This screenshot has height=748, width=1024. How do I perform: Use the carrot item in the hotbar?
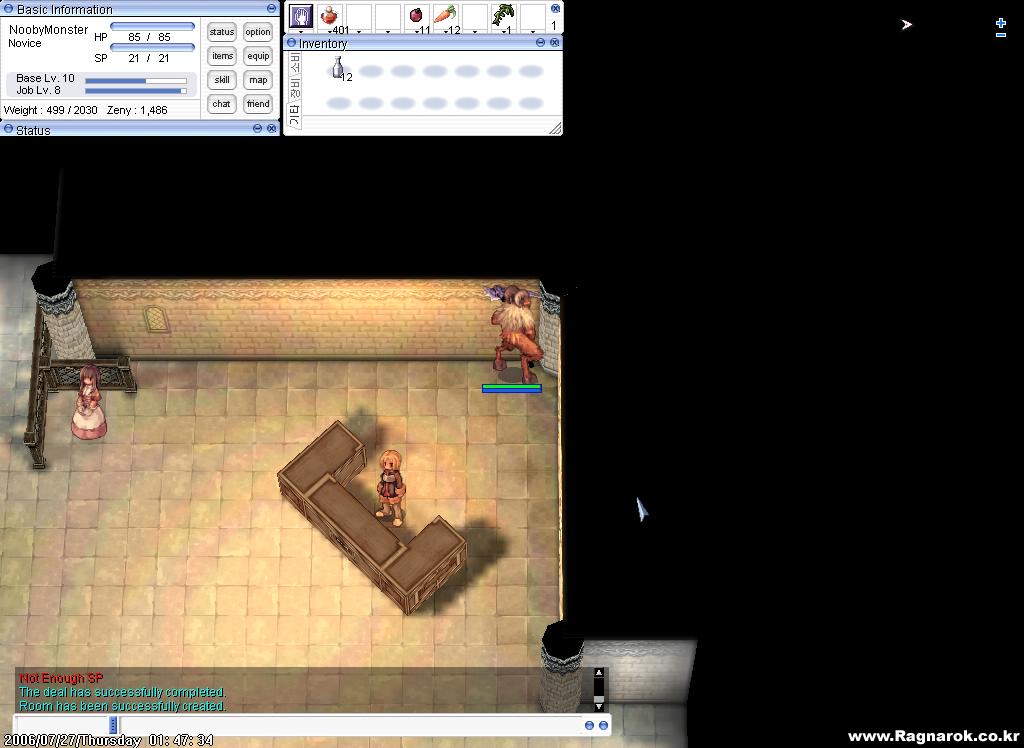pyautogui.click(x=445, y=16)
